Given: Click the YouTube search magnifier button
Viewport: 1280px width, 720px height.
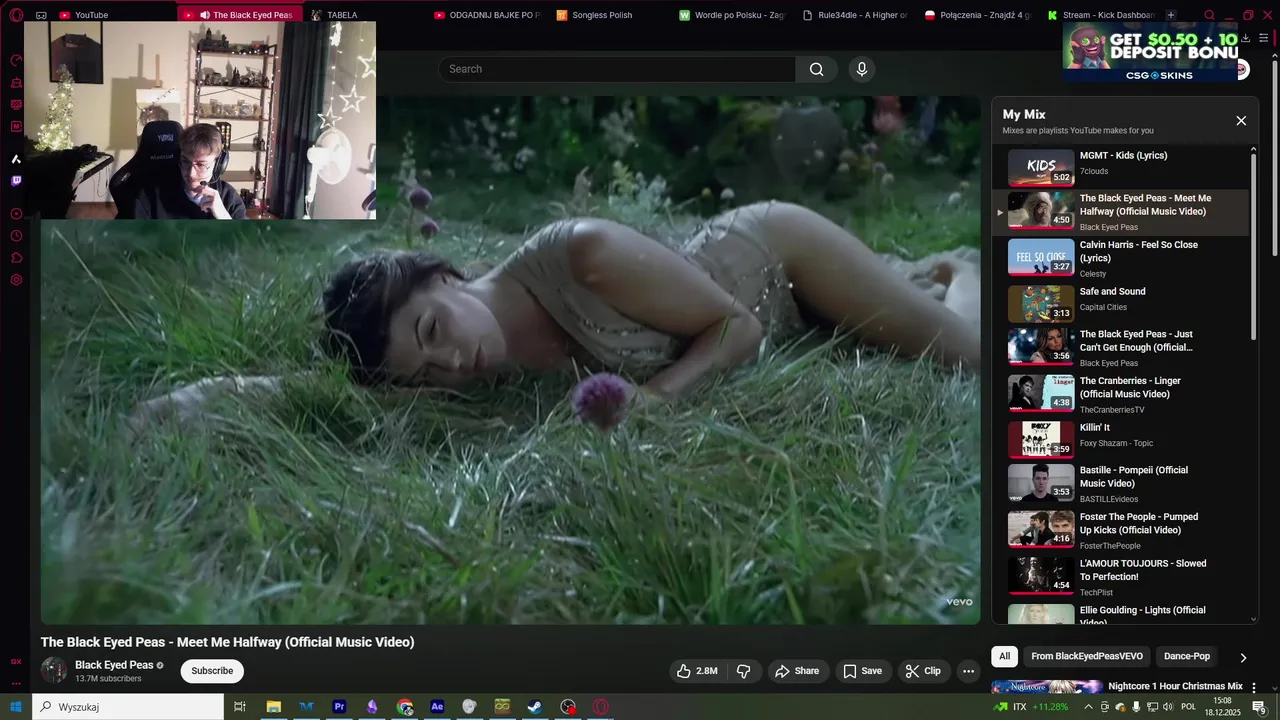Looking at the screenshot, I should [817, 69].
